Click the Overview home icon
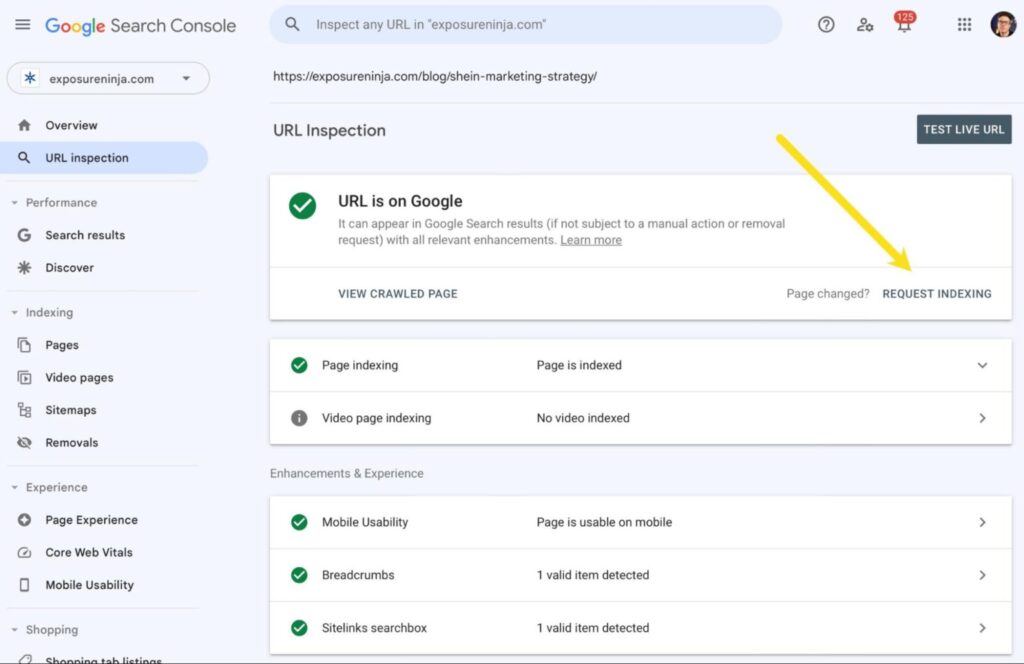This screenshot has width=1024, height=664. click(x=24, y=125)
